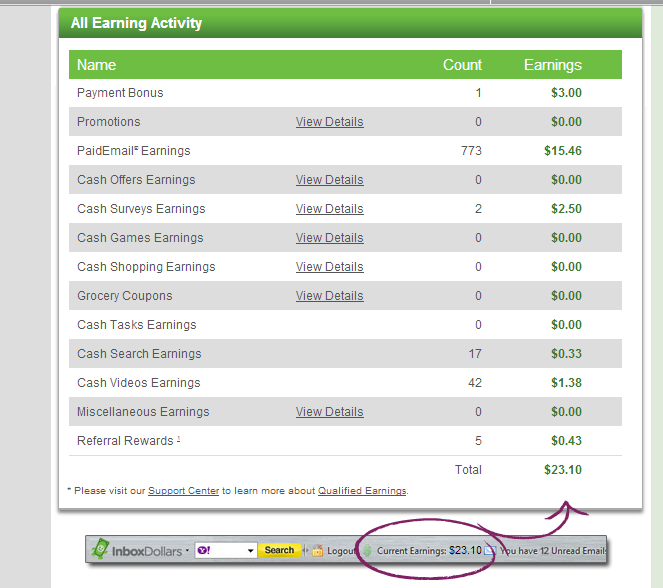Click the PaidEmail count value 773
This screenshot has height=588, width=663.
coord(471,151)
